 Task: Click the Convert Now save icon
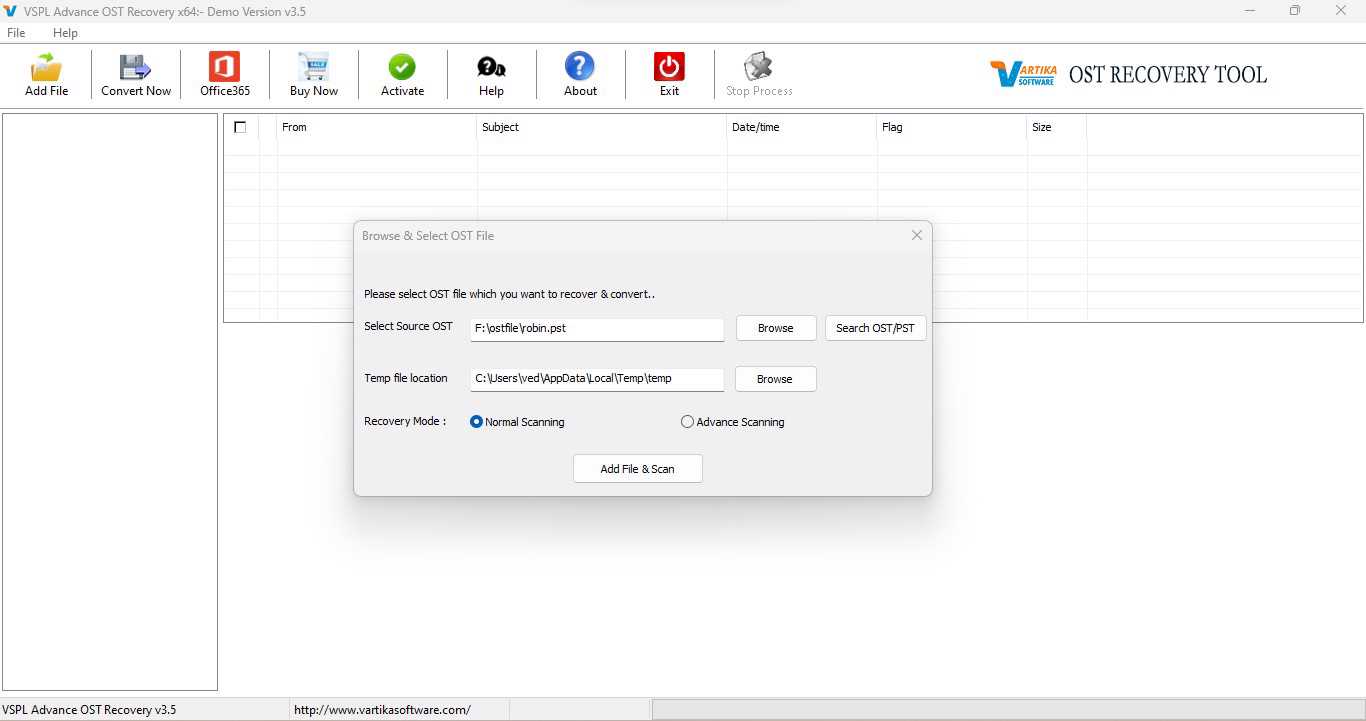(x=135, y=68)
